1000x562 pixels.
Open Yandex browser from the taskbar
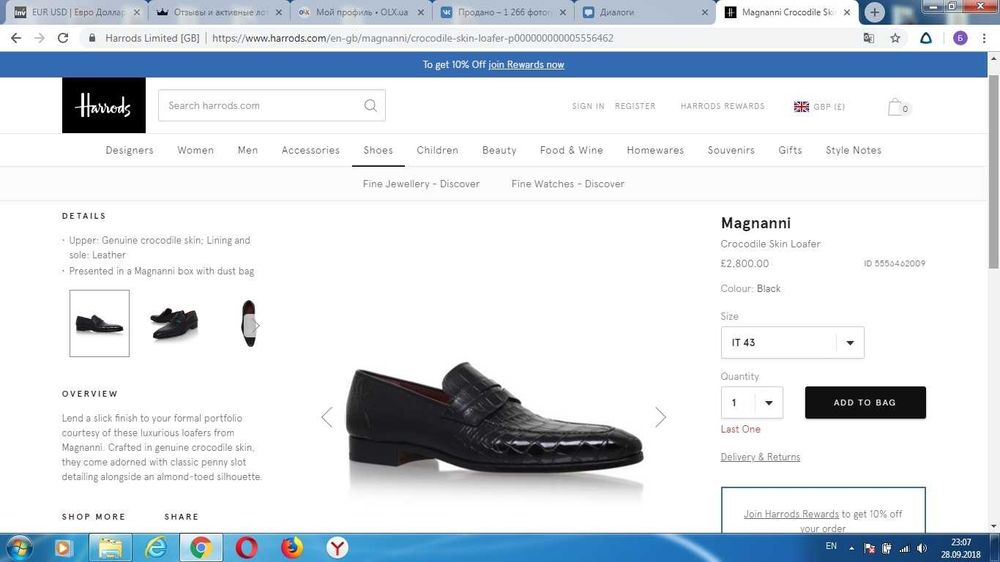[337, 548]
